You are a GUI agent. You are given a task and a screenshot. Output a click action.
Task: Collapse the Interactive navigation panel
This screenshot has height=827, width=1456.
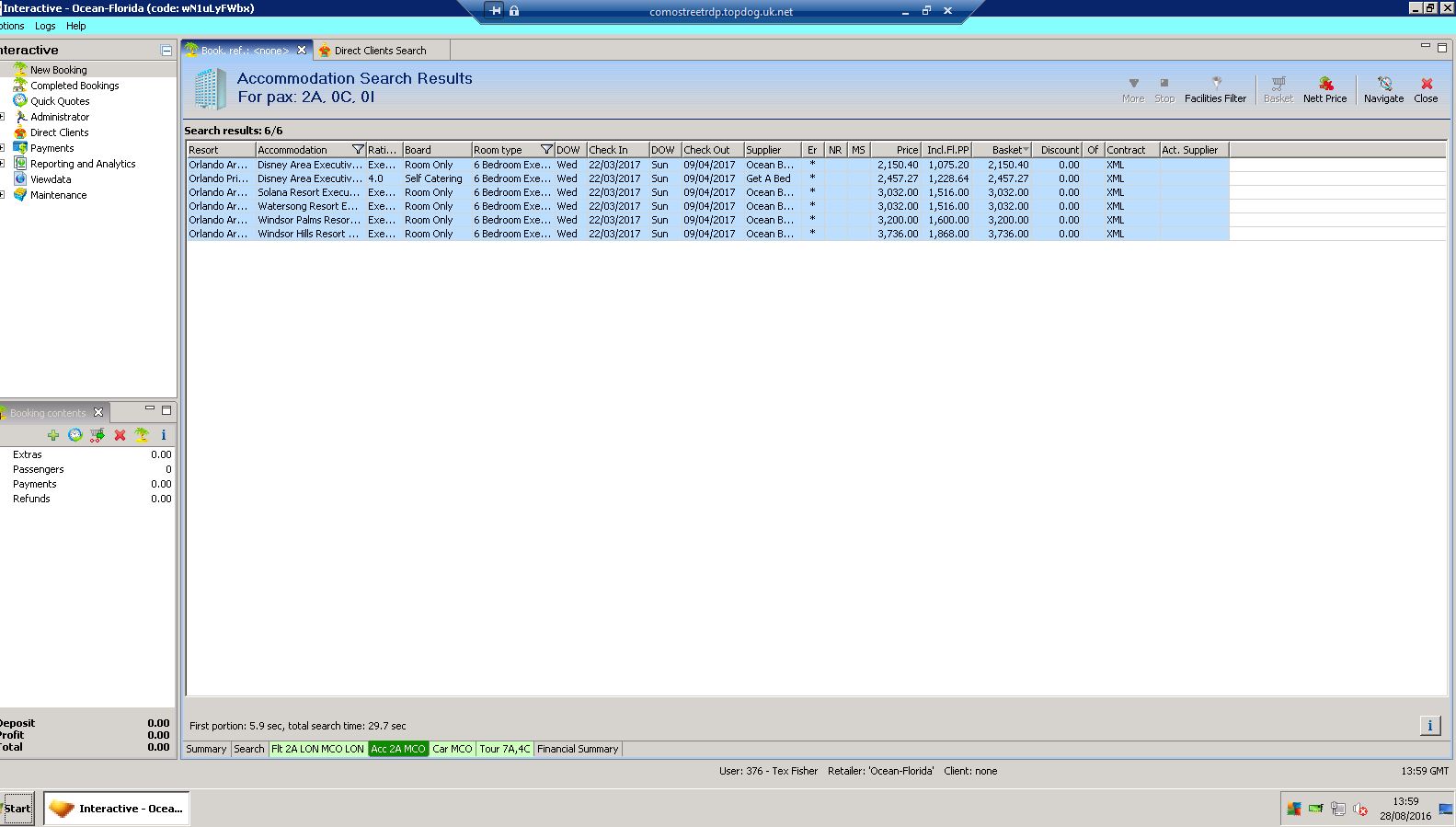click(166, 51)
